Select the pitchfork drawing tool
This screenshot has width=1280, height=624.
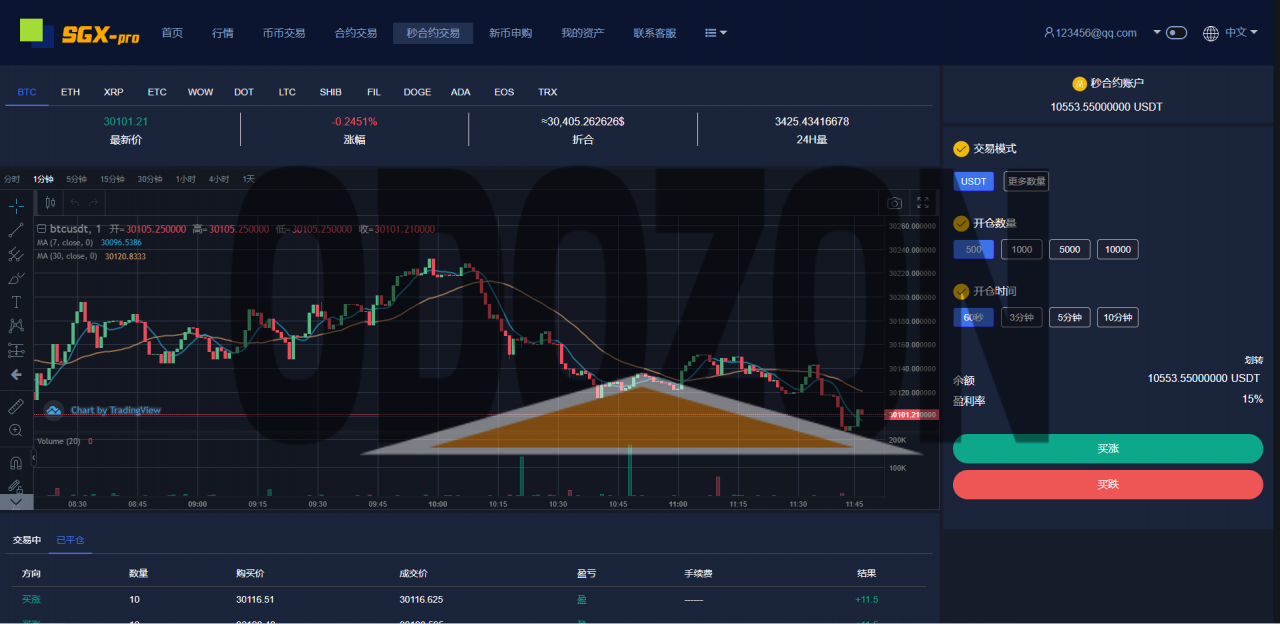coord(16,254)
